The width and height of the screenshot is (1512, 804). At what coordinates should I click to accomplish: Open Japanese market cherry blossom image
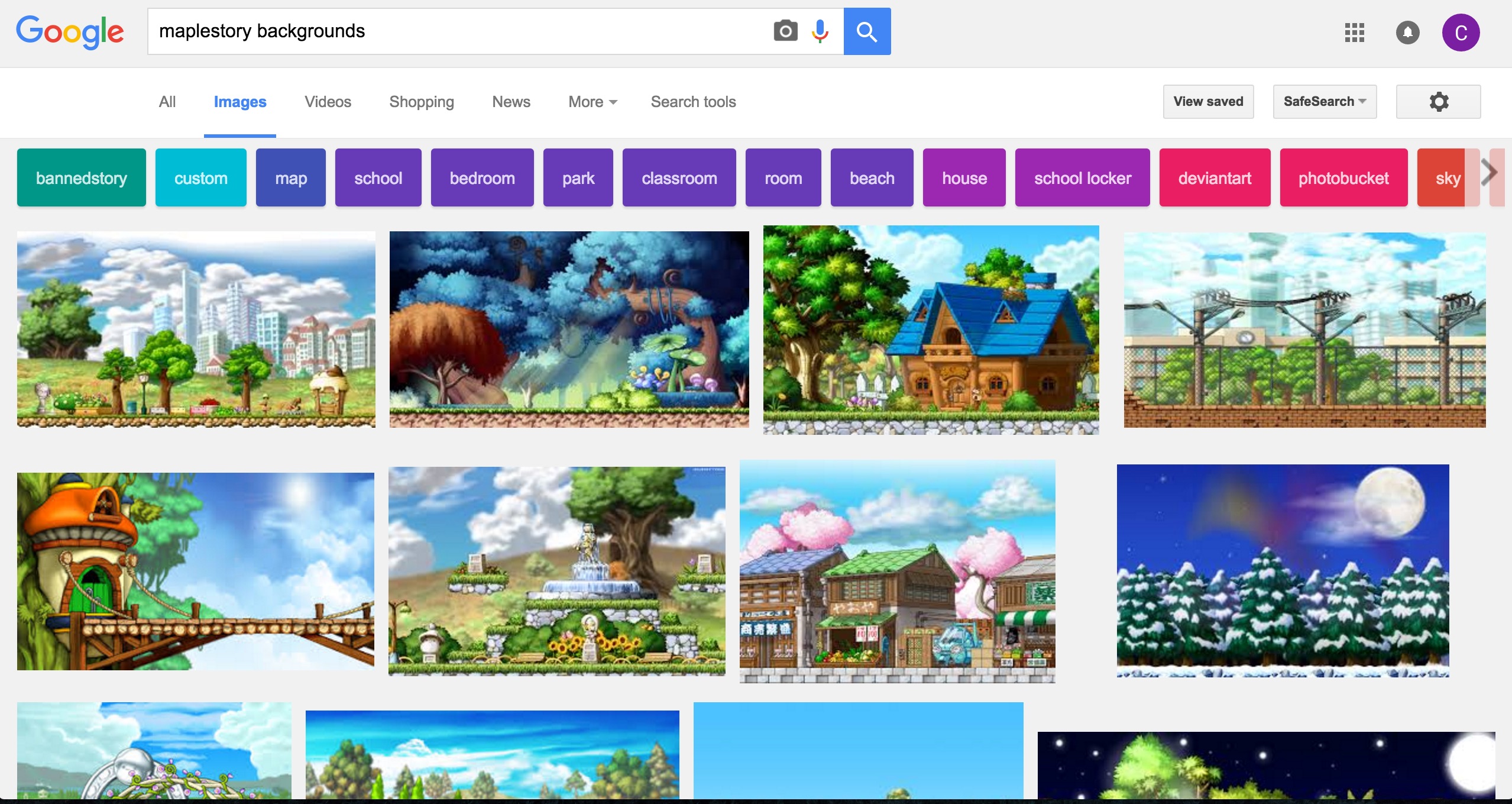(x=898, y=572)
